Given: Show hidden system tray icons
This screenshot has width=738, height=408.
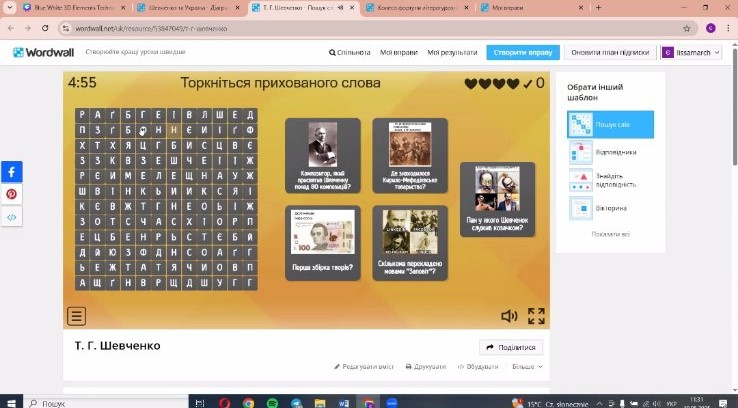Looking at the screenshot, I should (x=599, y=403).
